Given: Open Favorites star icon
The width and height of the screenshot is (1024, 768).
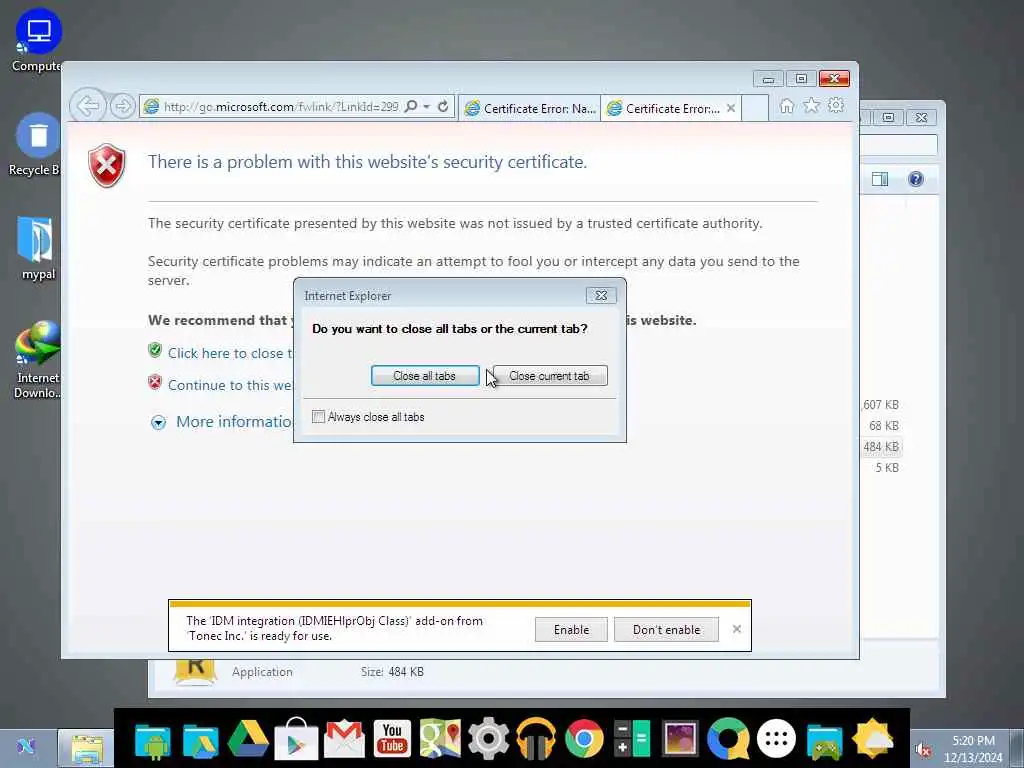Looking at the screenshot, I should pyautogui.click(x=811, y=106).
